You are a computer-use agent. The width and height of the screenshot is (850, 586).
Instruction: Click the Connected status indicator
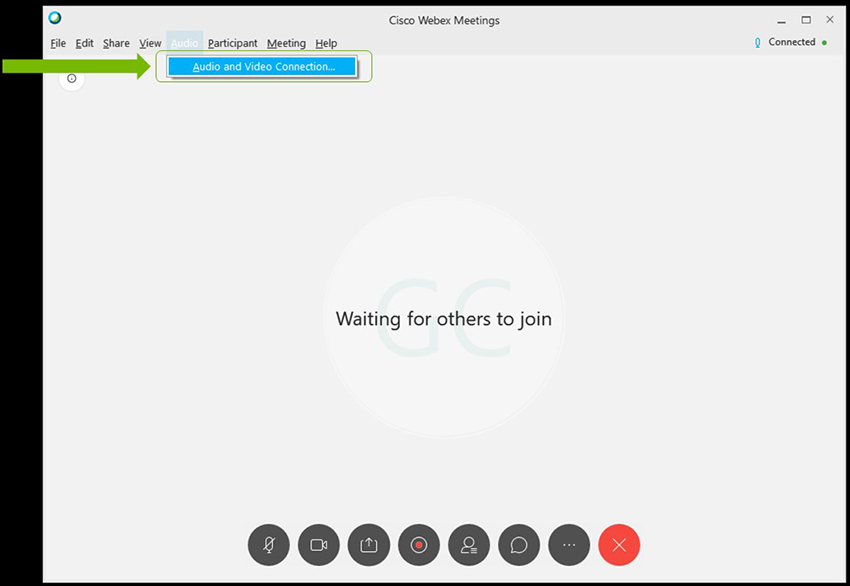tap(791, 43)
